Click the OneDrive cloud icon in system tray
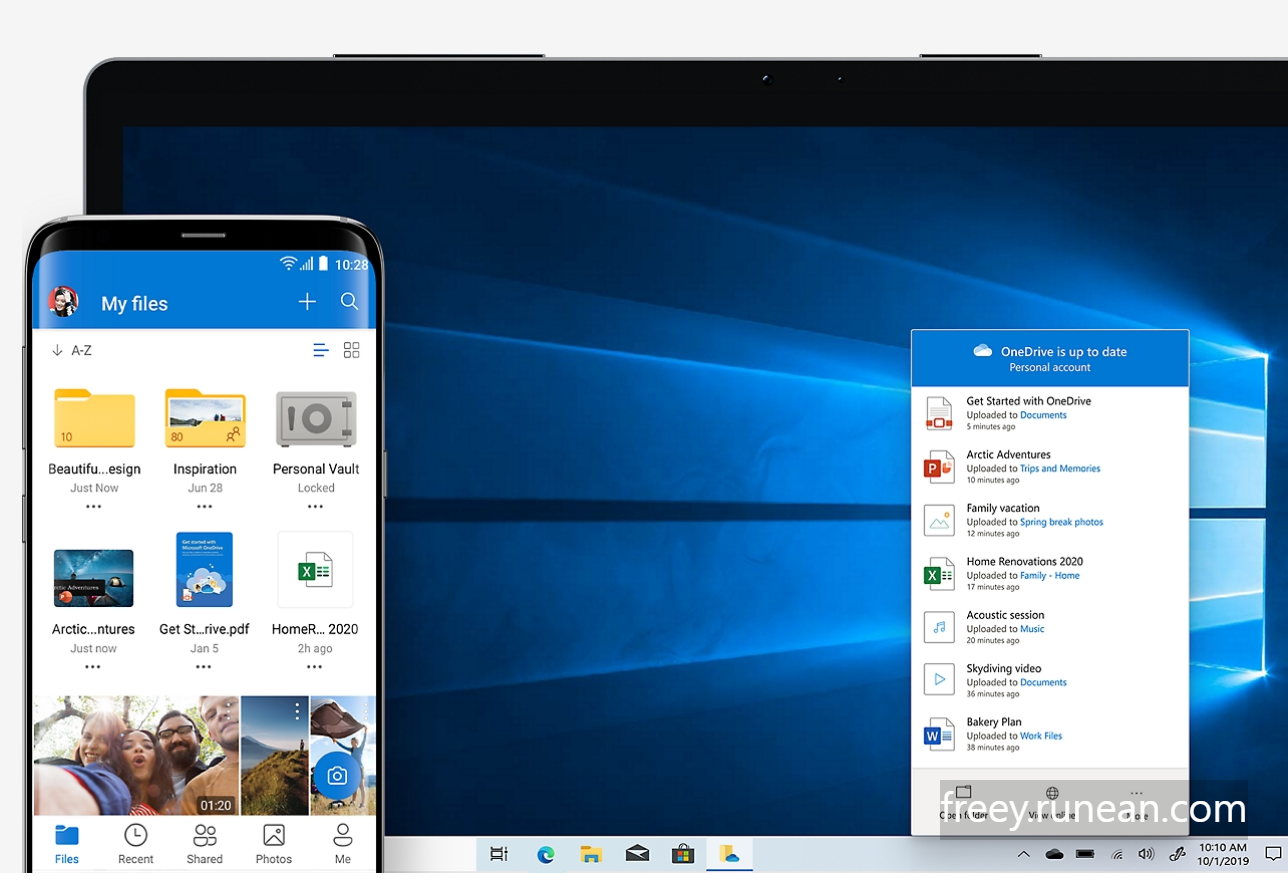Viewport: 1288px width, 880px height. tap(1053, 854)
